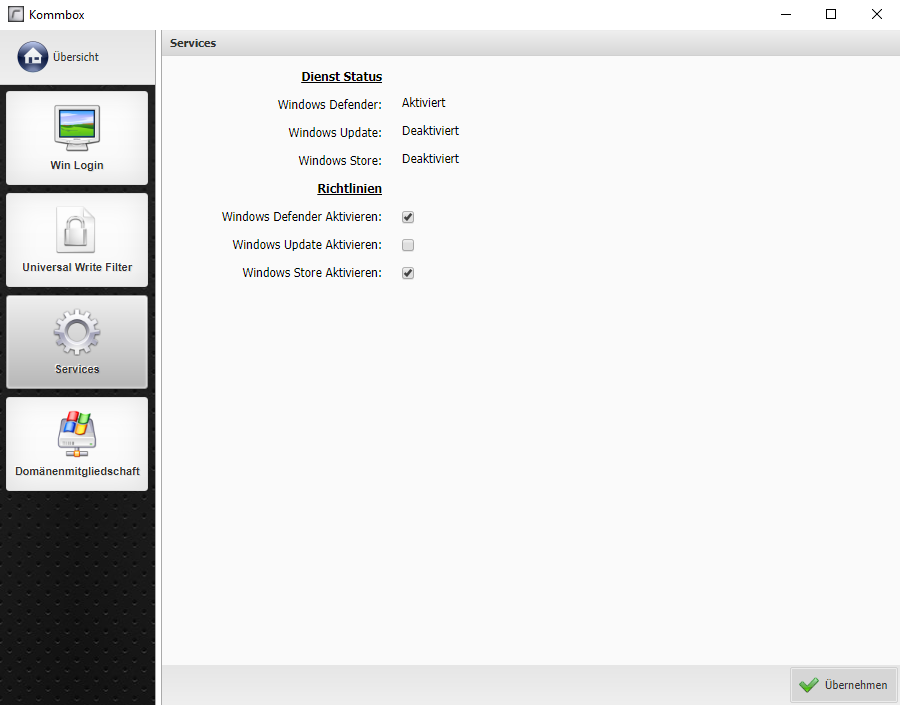Click the 'Dienst Status' heading

(x=341, y=77)
